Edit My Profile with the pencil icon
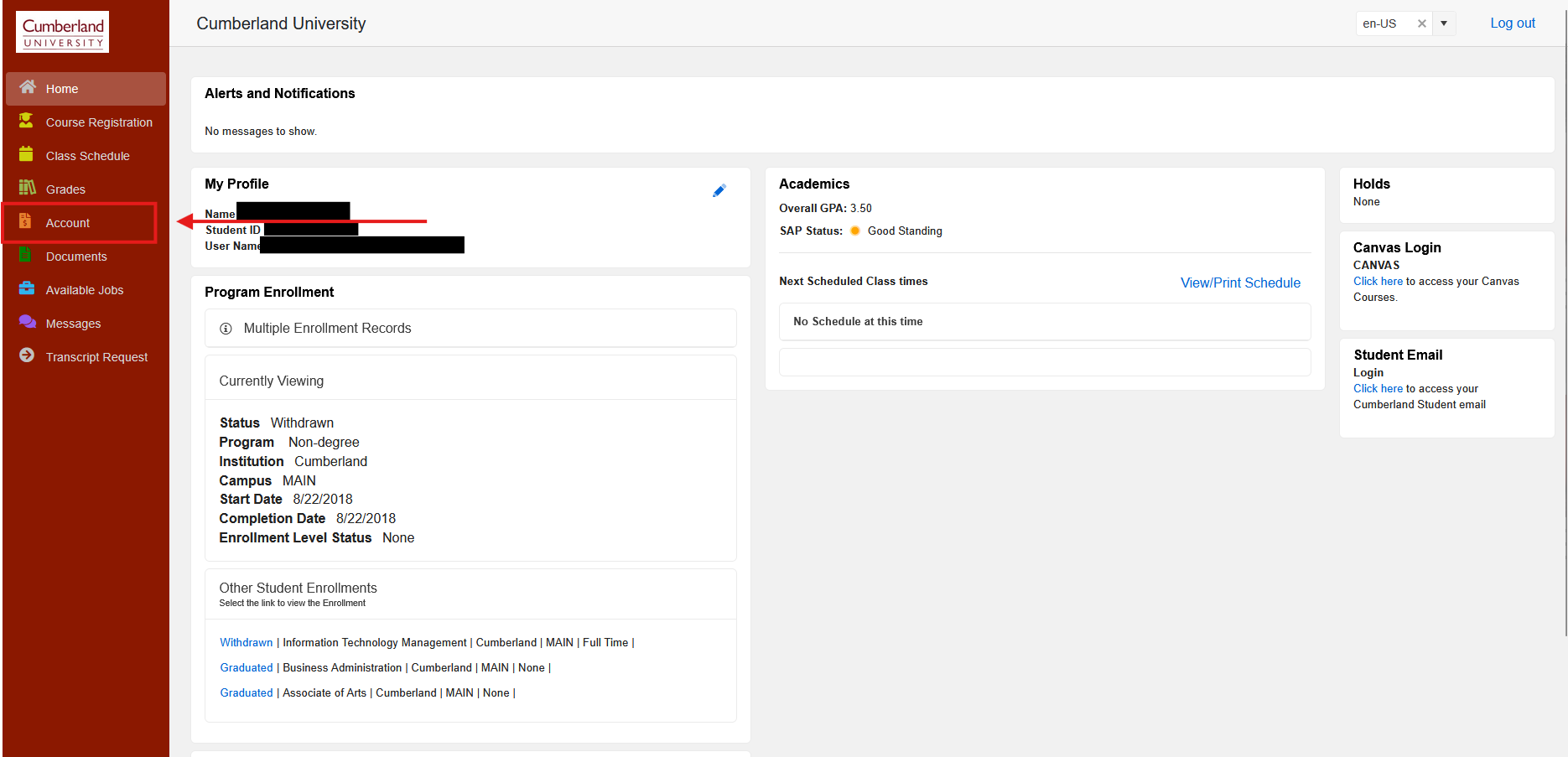Viewport: 1568px width, 757px height. click(x=719, y=191)
